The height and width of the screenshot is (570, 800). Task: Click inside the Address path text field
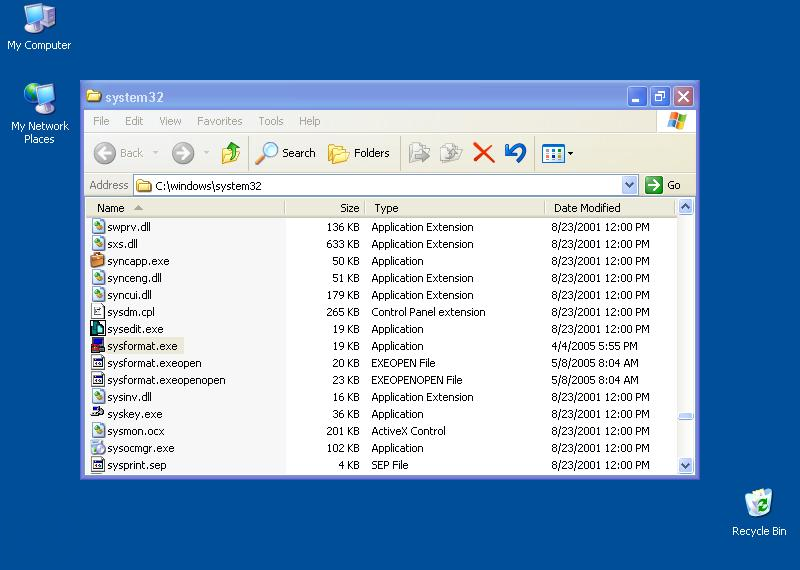pyautogui.click(x=380, y=185)
